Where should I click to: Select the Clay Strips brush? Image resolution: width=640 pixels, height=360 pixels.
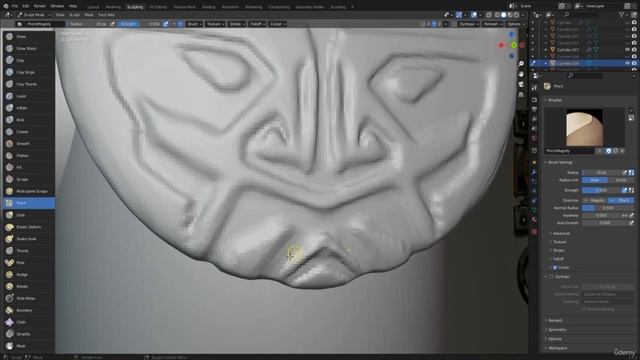tap(29, 72)
